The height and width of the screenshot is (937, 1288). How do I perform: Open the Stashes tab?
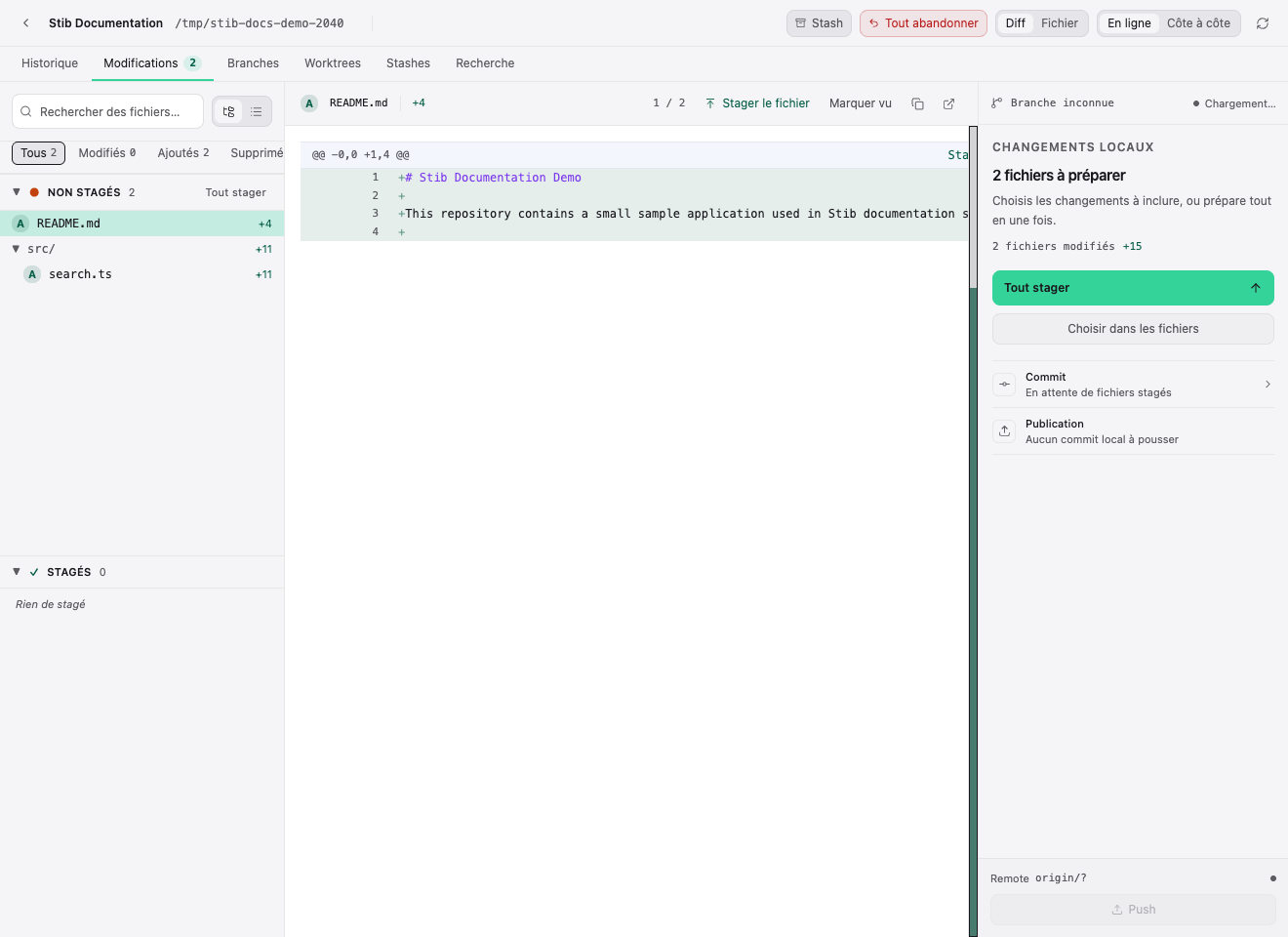tap(408, 63)
